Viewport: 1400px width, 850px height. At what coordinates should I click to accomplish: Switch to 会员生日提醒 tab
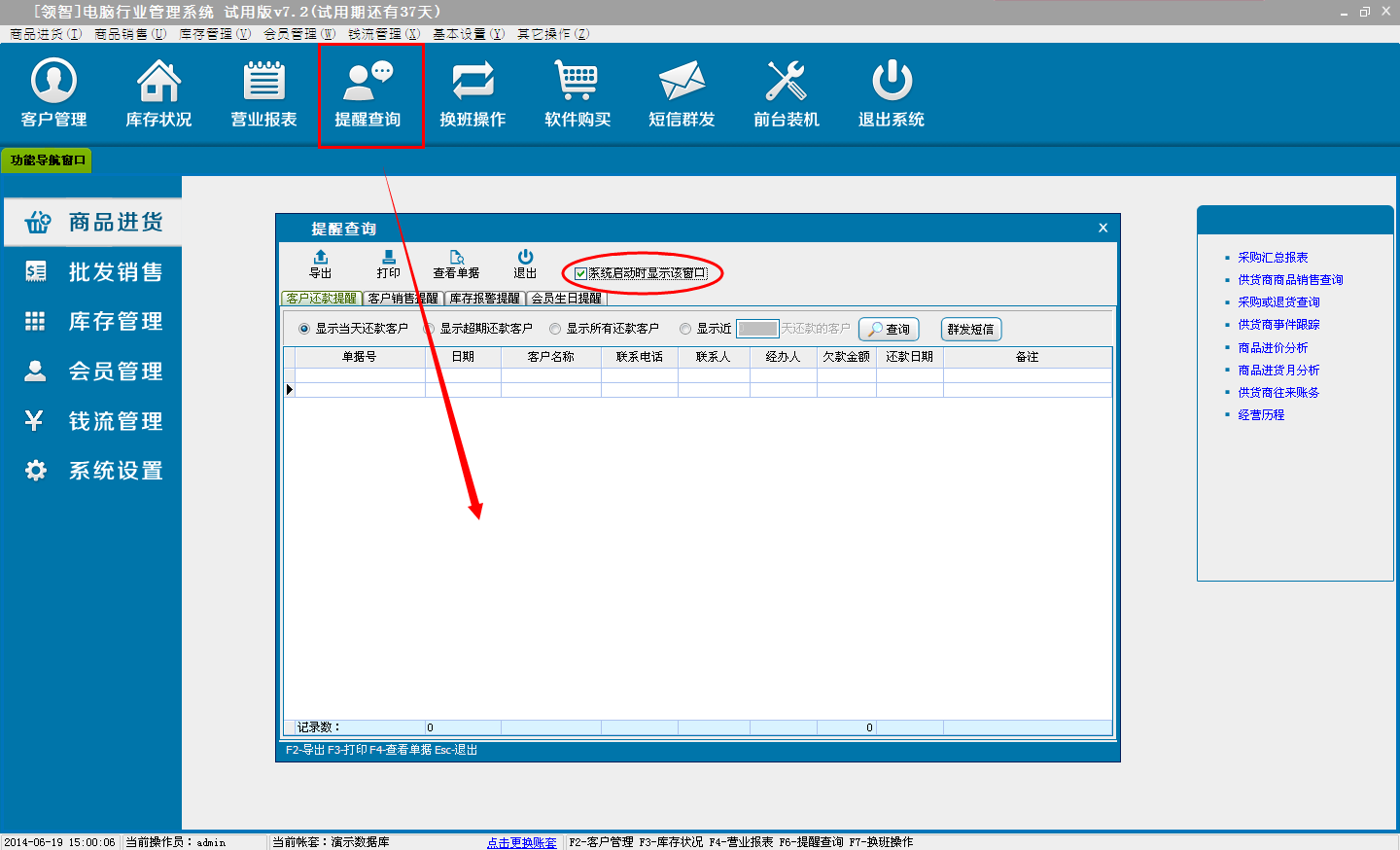[x=566, y=299]
